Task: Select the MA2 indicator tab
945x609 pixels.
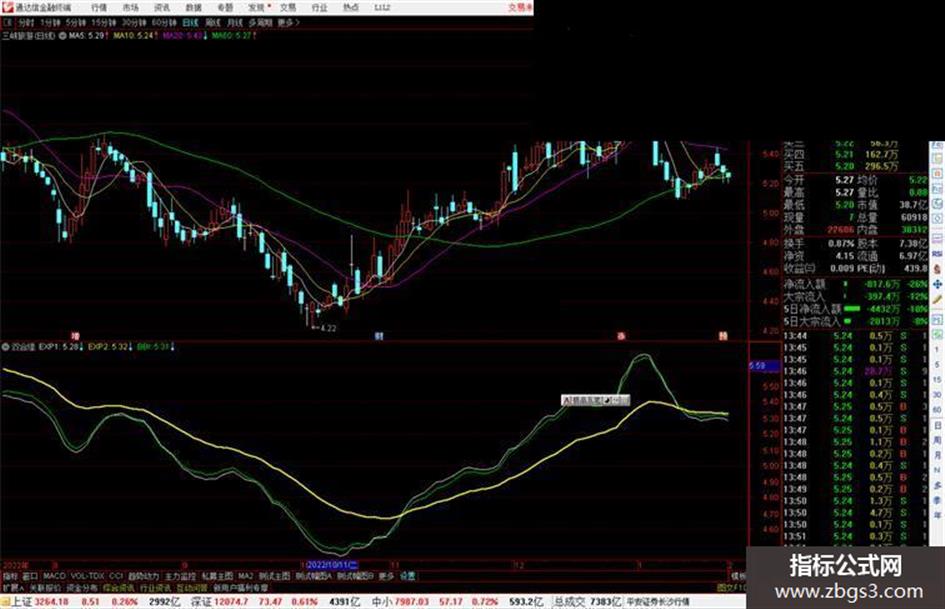Action: pos(245,576)
